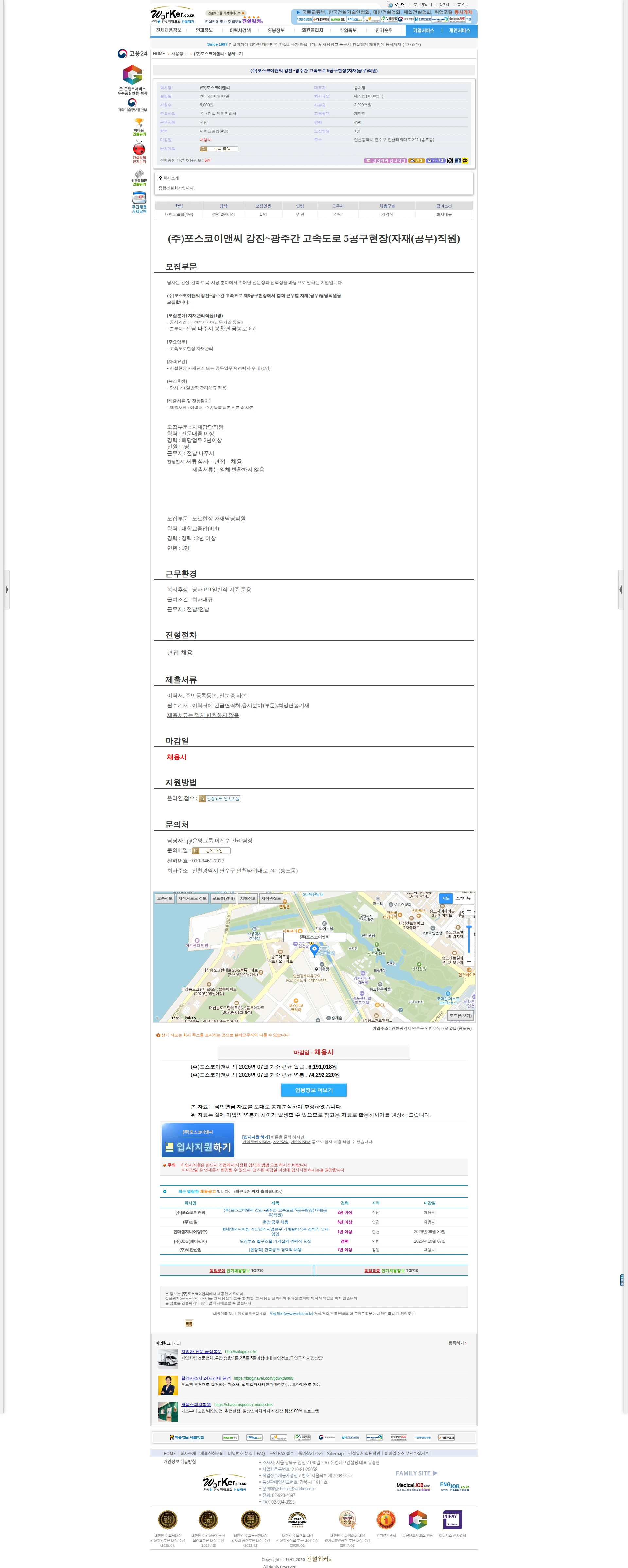
Task: Zoom out the map with the minus button
Action: click(x=469, y=961)
